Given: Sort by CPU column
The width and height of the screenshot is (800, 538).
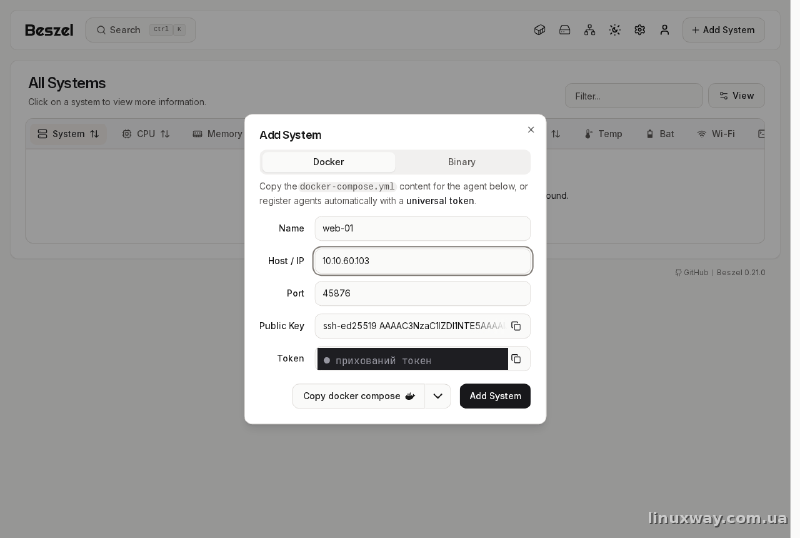Looking at the screenshot, I should tap(145, 134).
